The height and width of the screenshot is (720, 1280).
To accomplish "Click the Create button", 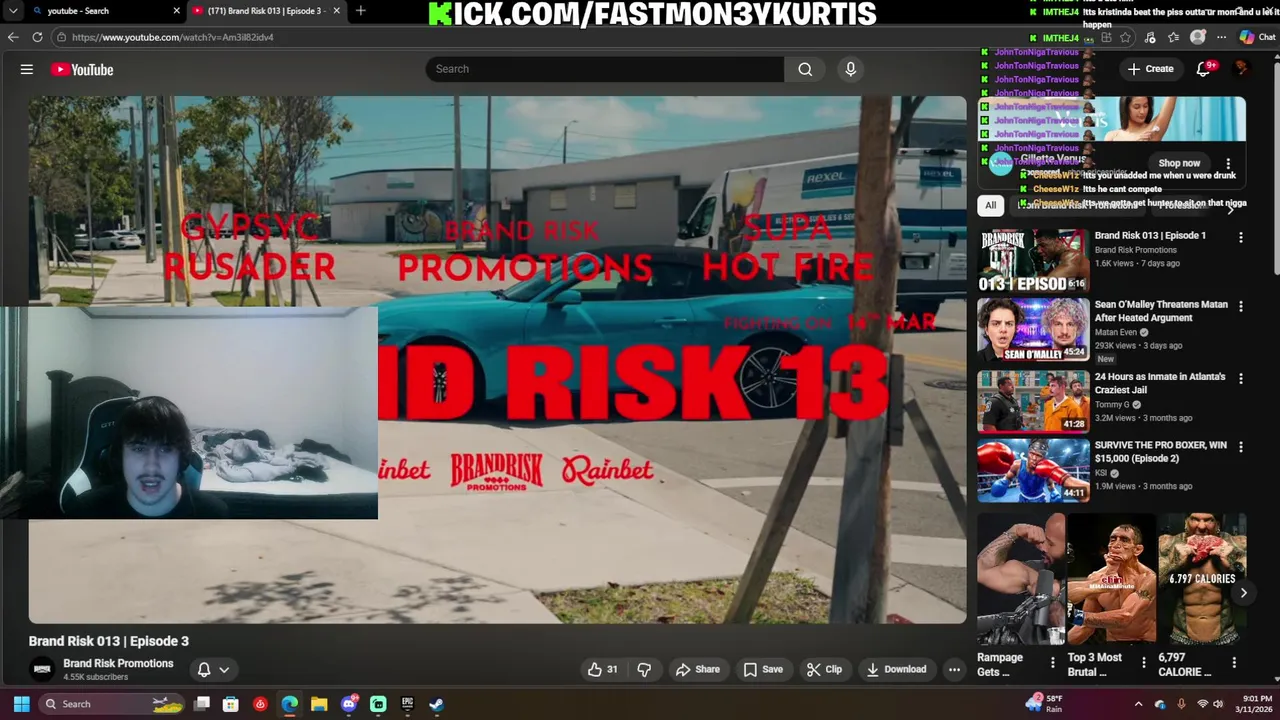I will click(x=1150, y=69).
